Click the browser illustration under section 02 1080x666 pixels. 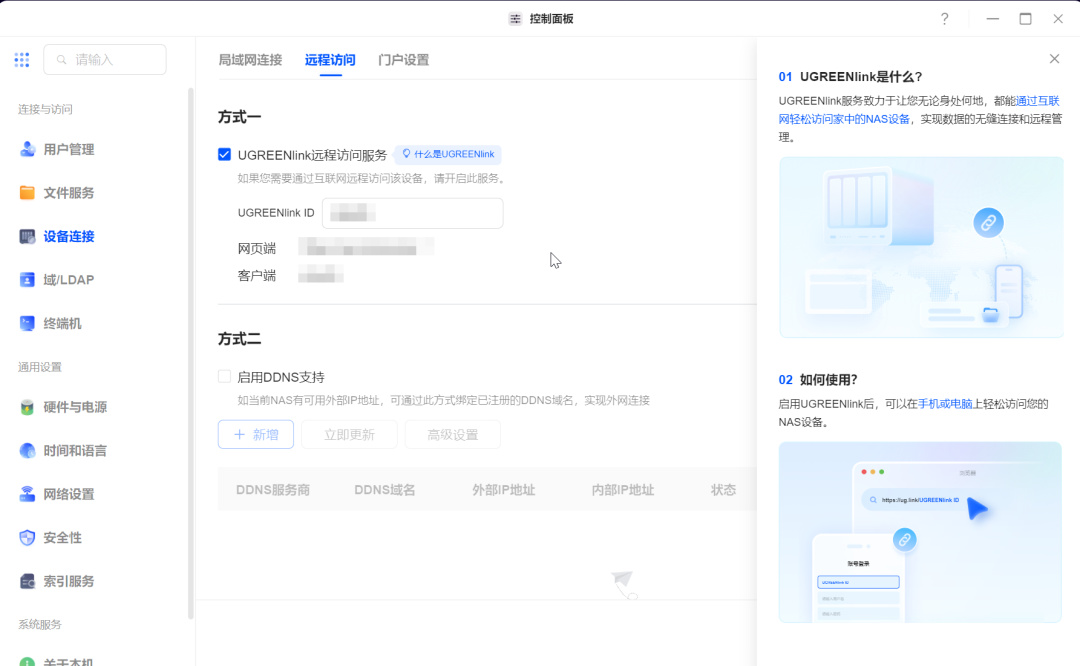pyautogui.click(x=920, y=532)
